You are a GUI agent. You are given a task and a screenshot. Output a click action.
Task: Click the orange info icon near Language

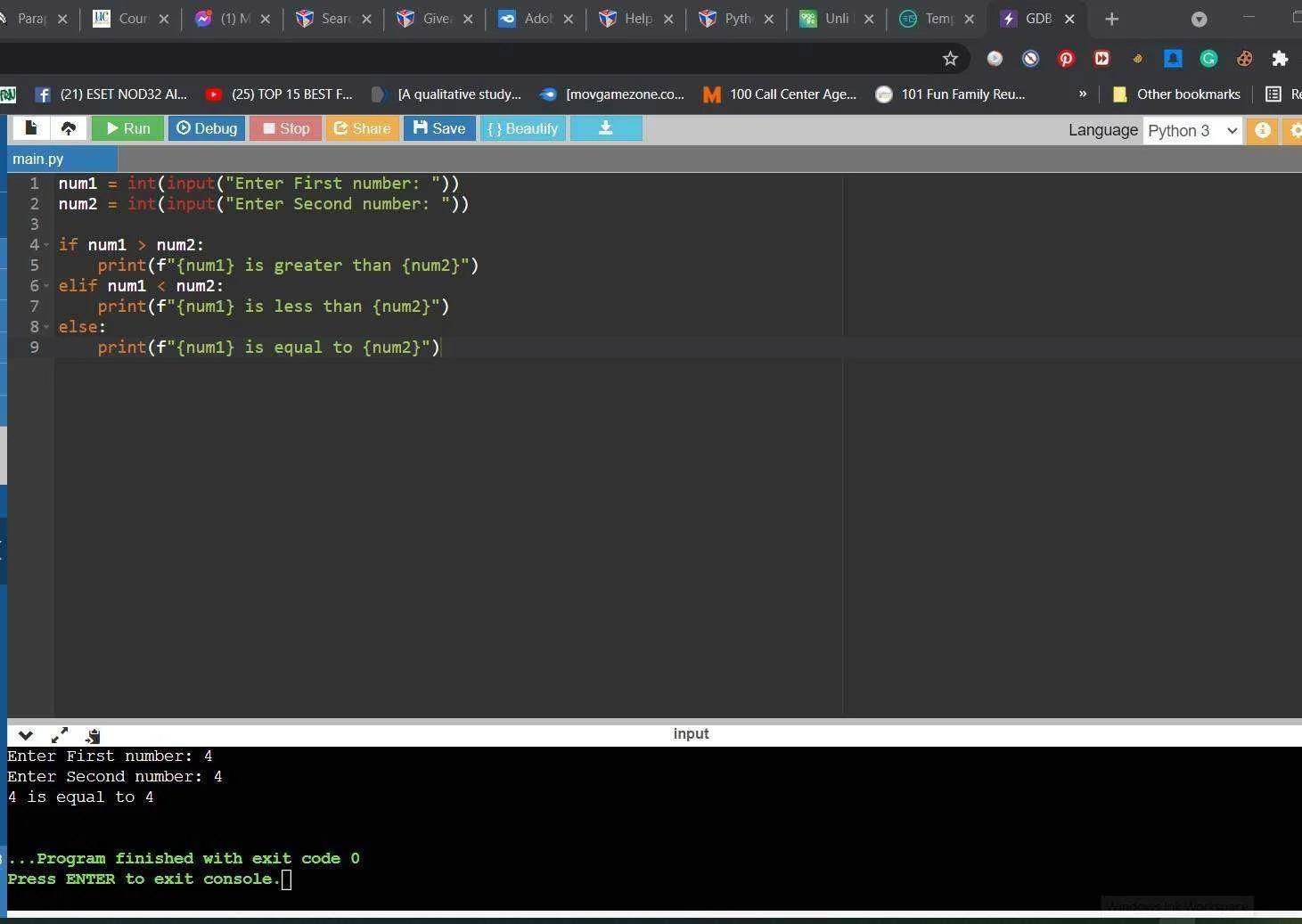click(x=1263, y=130)
